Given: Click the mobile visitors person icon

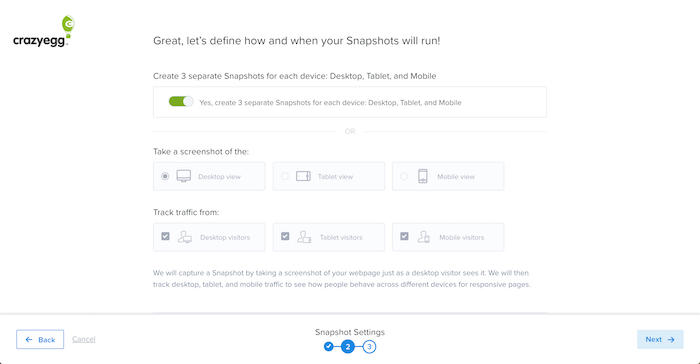Looking at the screenshot, I should [x=424, y=237].
